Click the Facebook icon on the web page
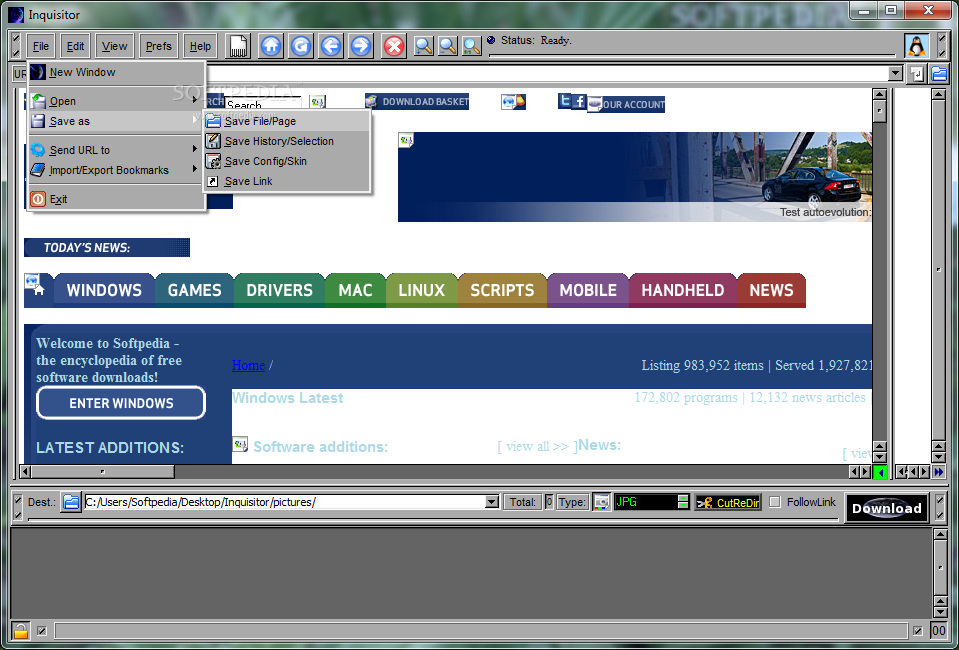The image size is (959, 650). [x=579, y=101]
